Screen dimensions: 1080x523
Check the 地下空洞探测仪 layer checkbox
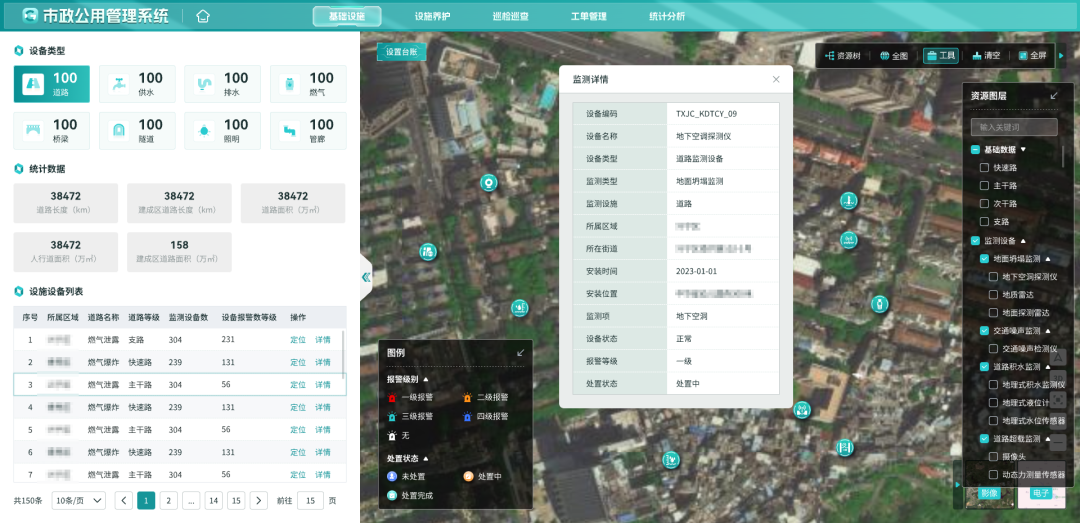(x=993, y=276)
